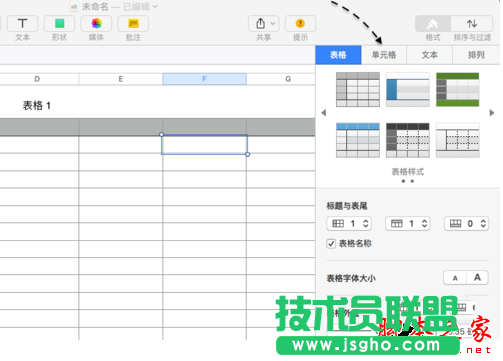Screen dimensions: 503x361
Task: Open the 共享 share dropdown chevron
Action: pos(273,24)
